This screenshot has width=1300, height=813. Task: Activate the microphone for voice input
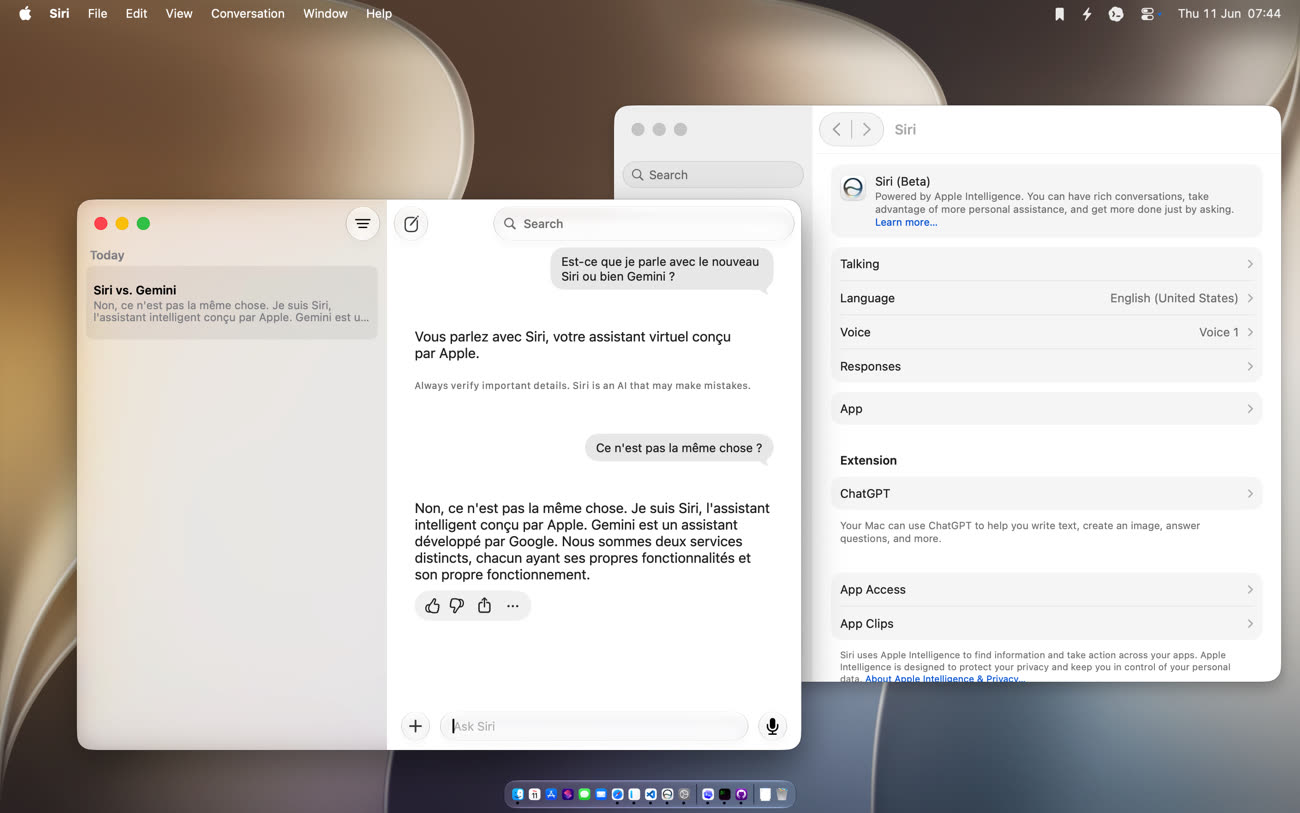click(772, 726)
